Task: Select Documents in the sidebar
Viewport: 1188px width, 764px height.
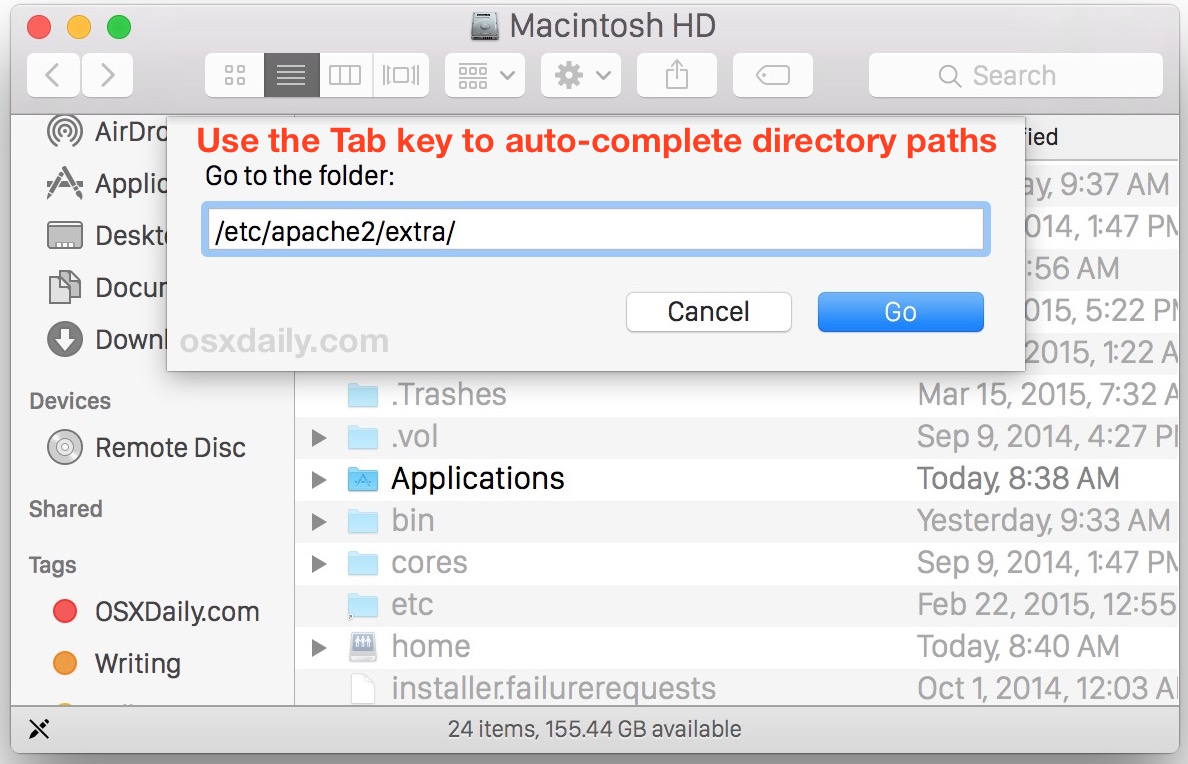Action: (x=106, y=288)
